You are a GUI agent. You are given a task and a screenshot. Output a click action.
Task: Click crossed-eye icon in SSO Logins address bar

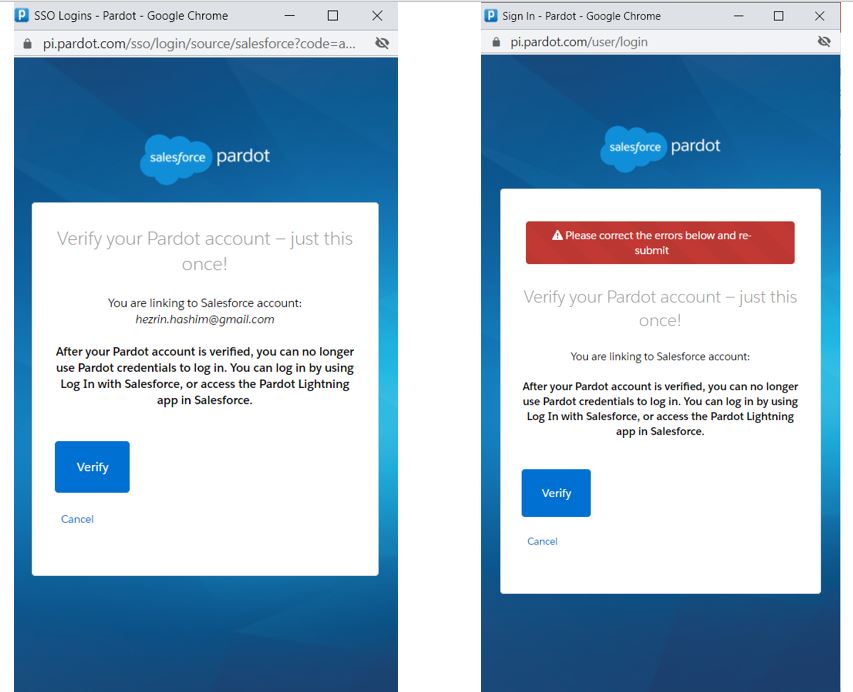point(382,43)
